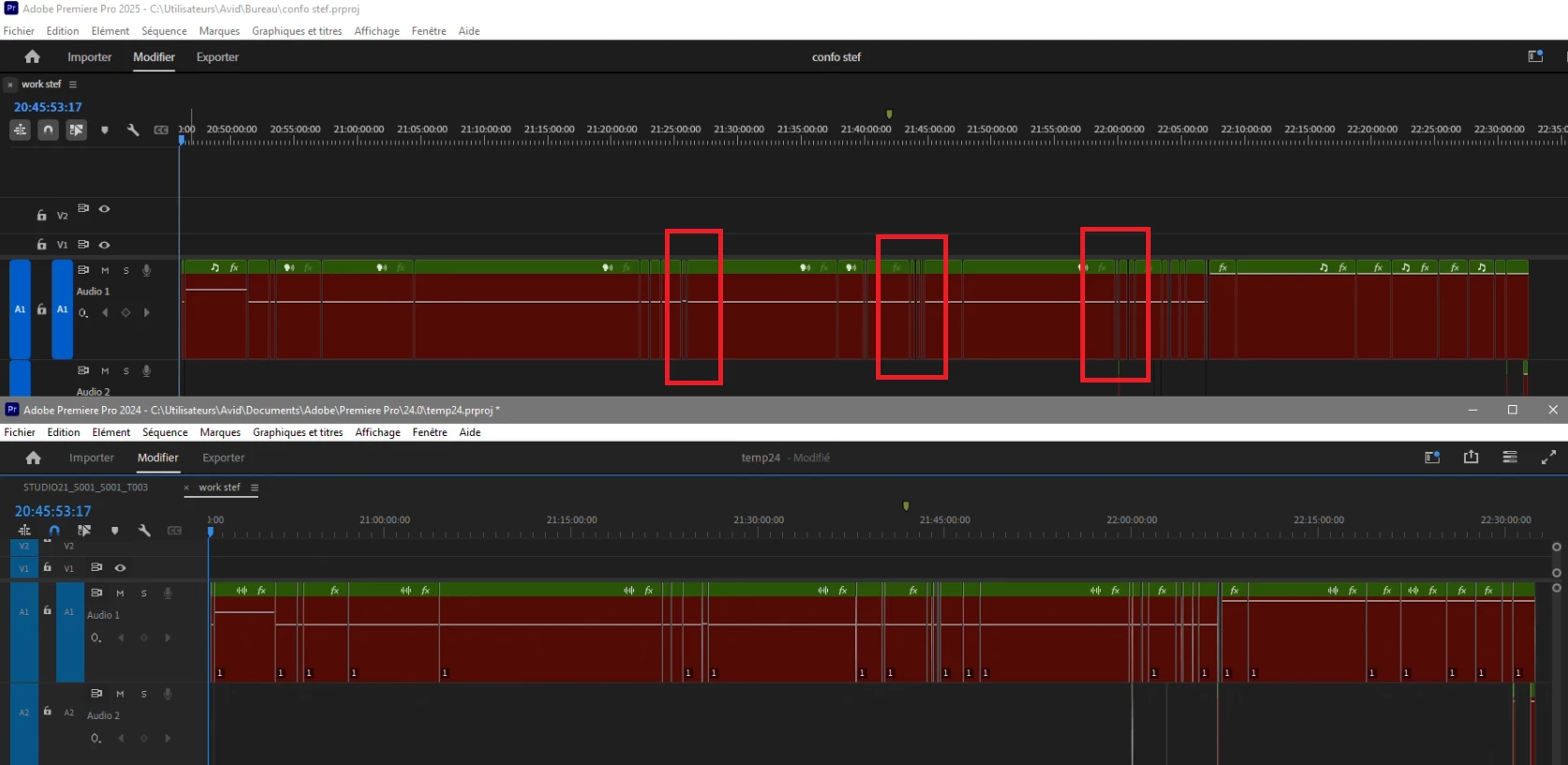Toggle Linked Selection in Premiere 2025 timeline

(76, 130)
